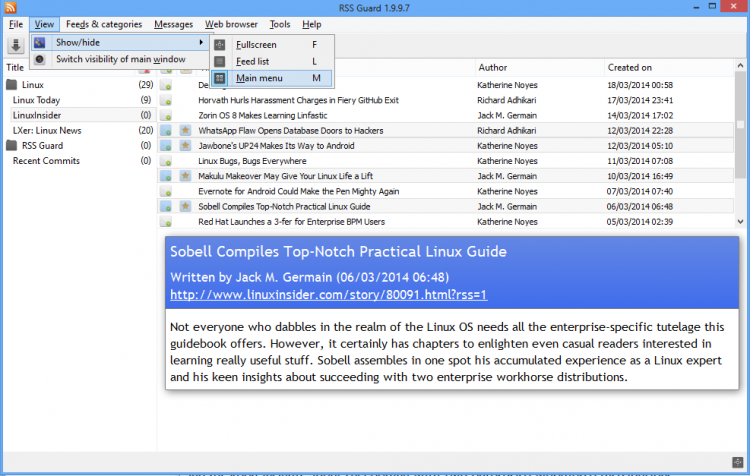750x476 pixels.
Task: Toggle read icon for Makulu Makeover message
Action: coord(166,177)
